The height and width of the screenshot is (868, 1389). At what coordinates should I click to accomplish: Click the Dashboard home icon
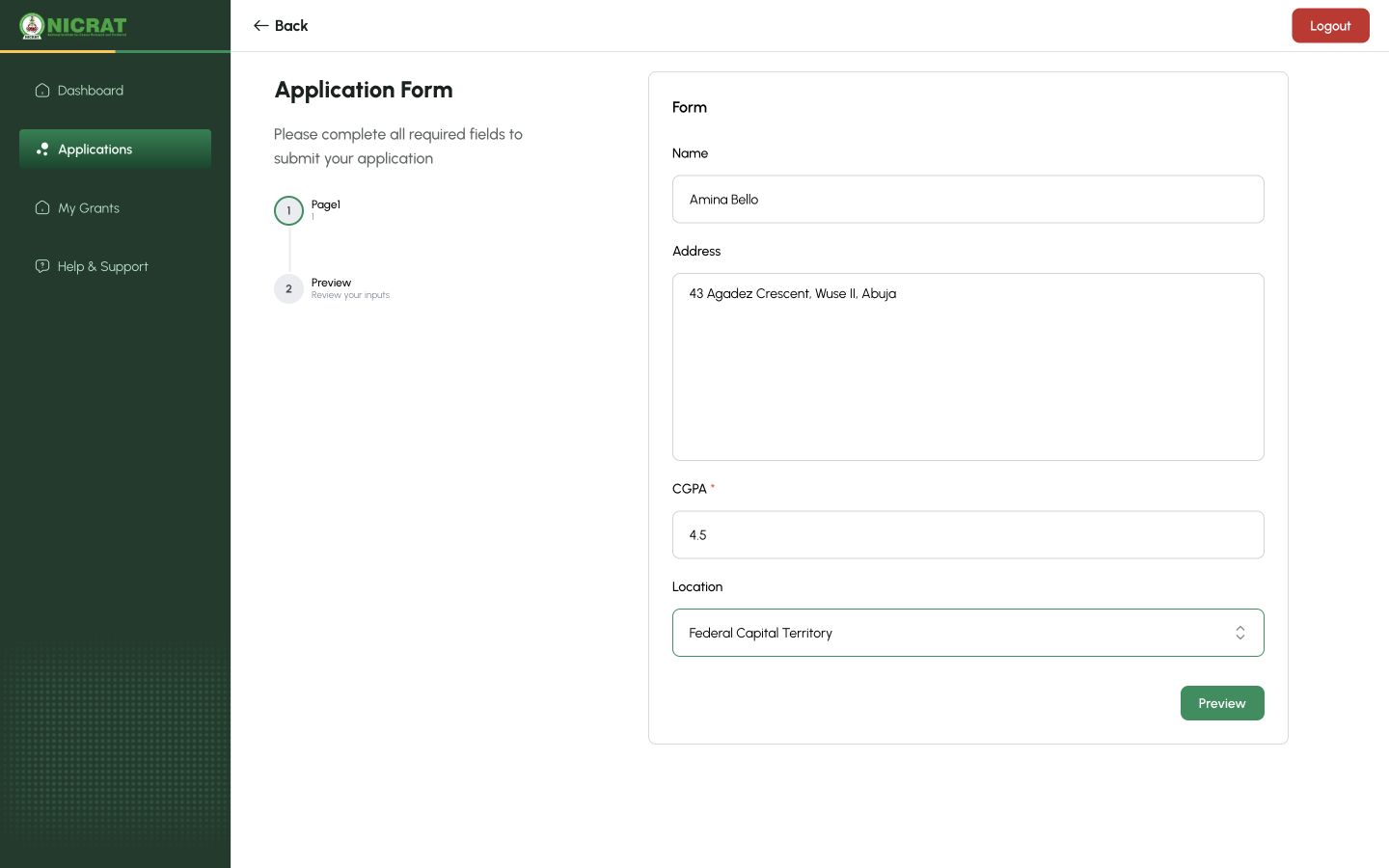point(42,91)
